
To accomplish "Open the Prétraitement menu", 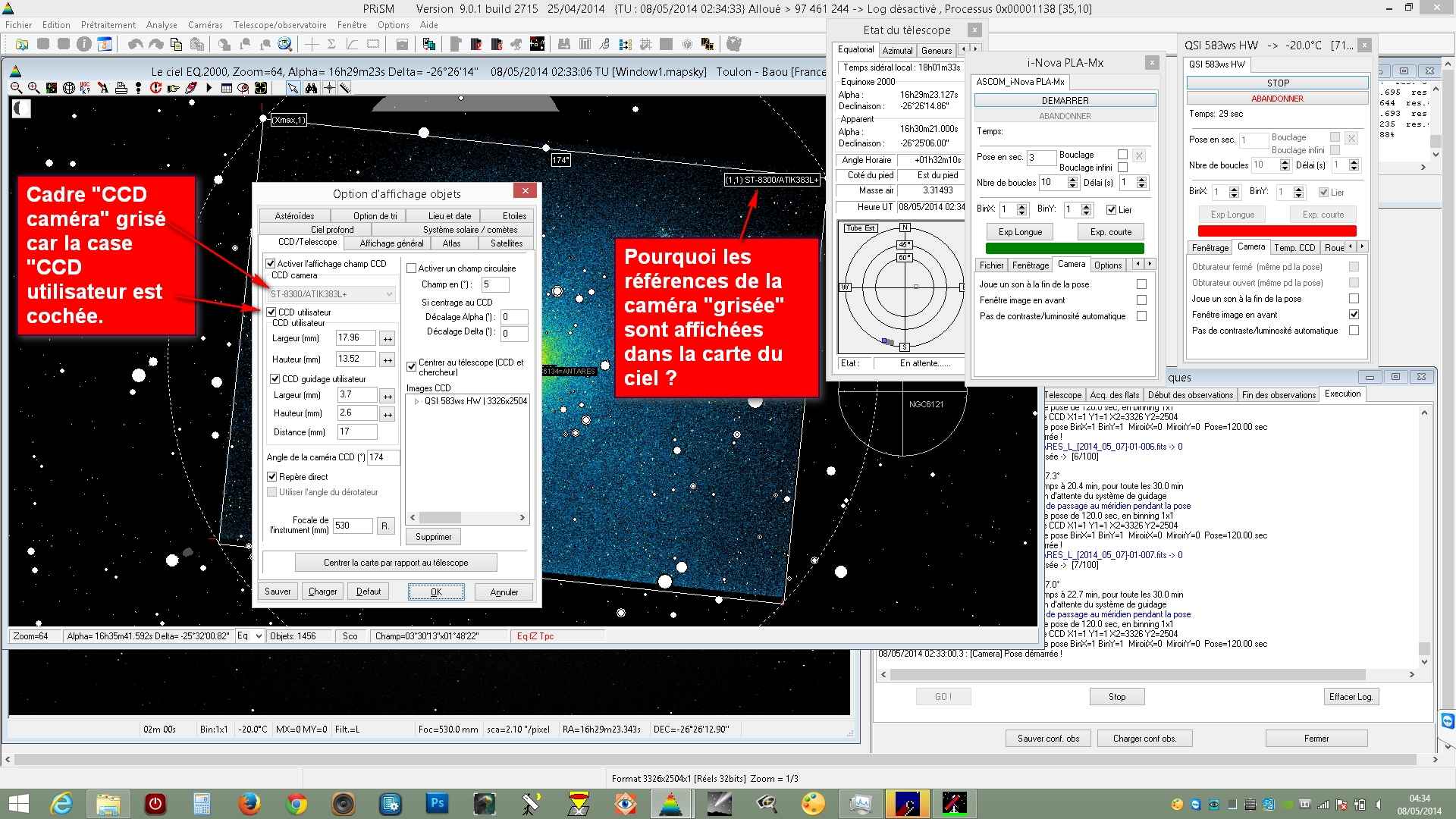I will click(x=108, y=25).
